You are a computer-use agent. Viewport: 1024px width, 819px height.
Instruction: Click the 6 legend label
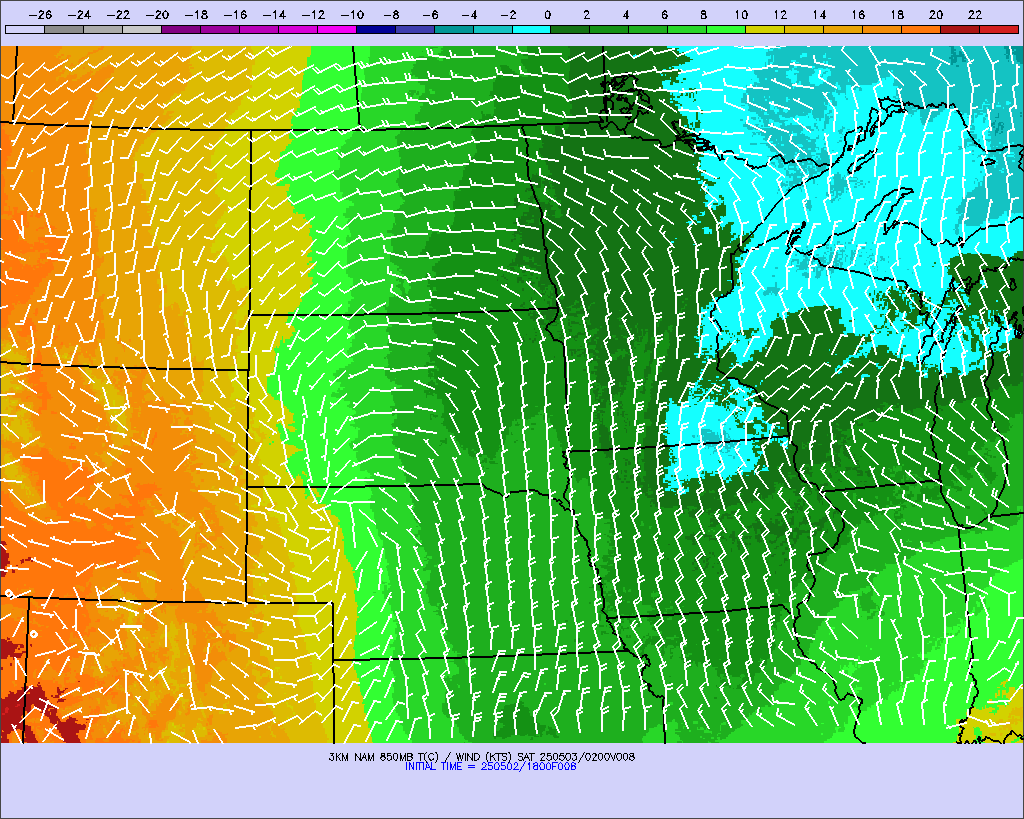(x=664, y=14)
